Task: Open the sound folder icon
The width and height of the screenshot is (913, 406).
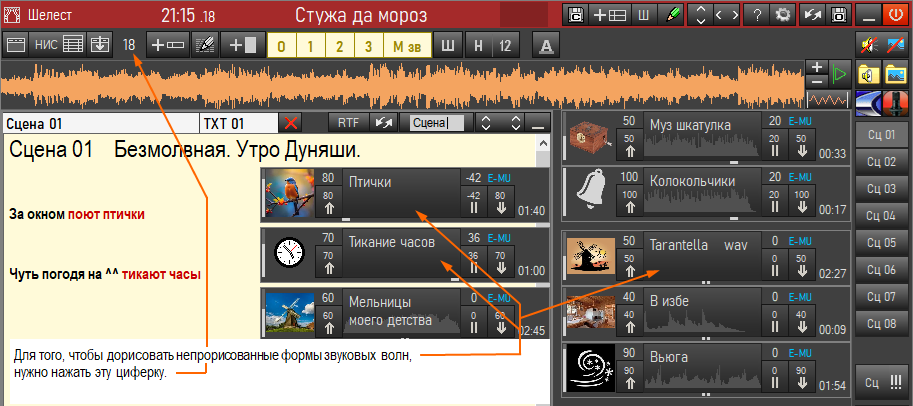Action: (x=870, y=75)
